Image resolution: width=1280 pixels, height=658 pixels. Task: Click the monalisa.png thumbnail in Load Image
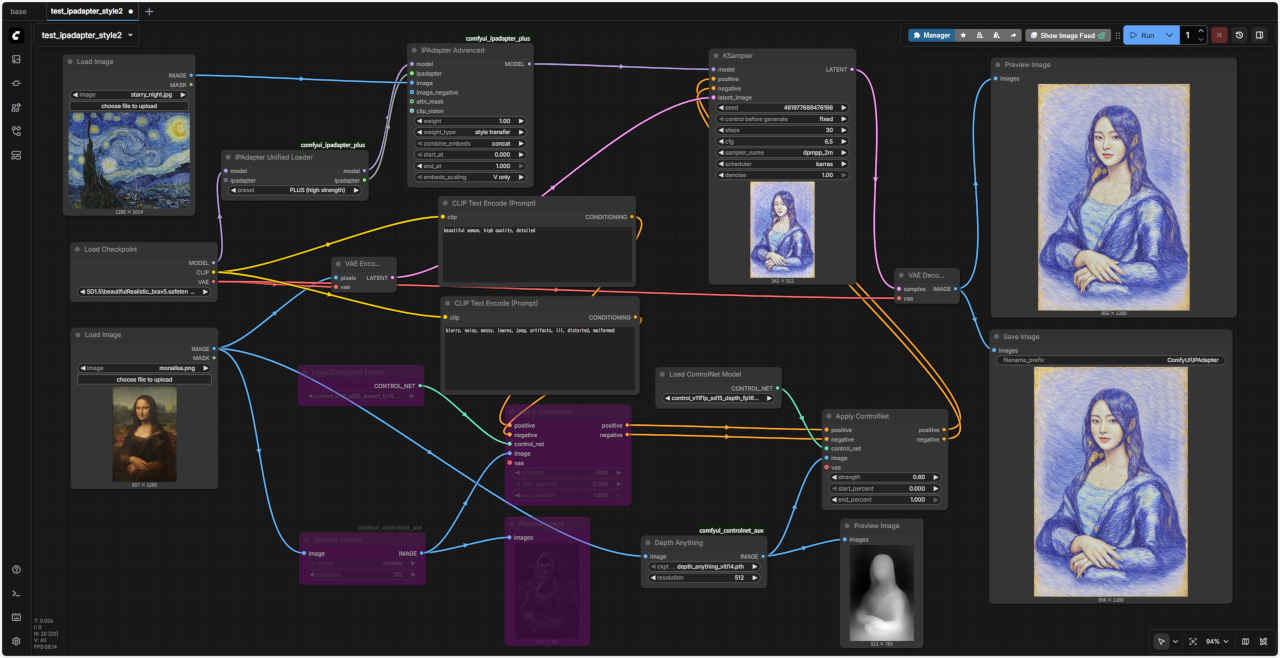145,434
